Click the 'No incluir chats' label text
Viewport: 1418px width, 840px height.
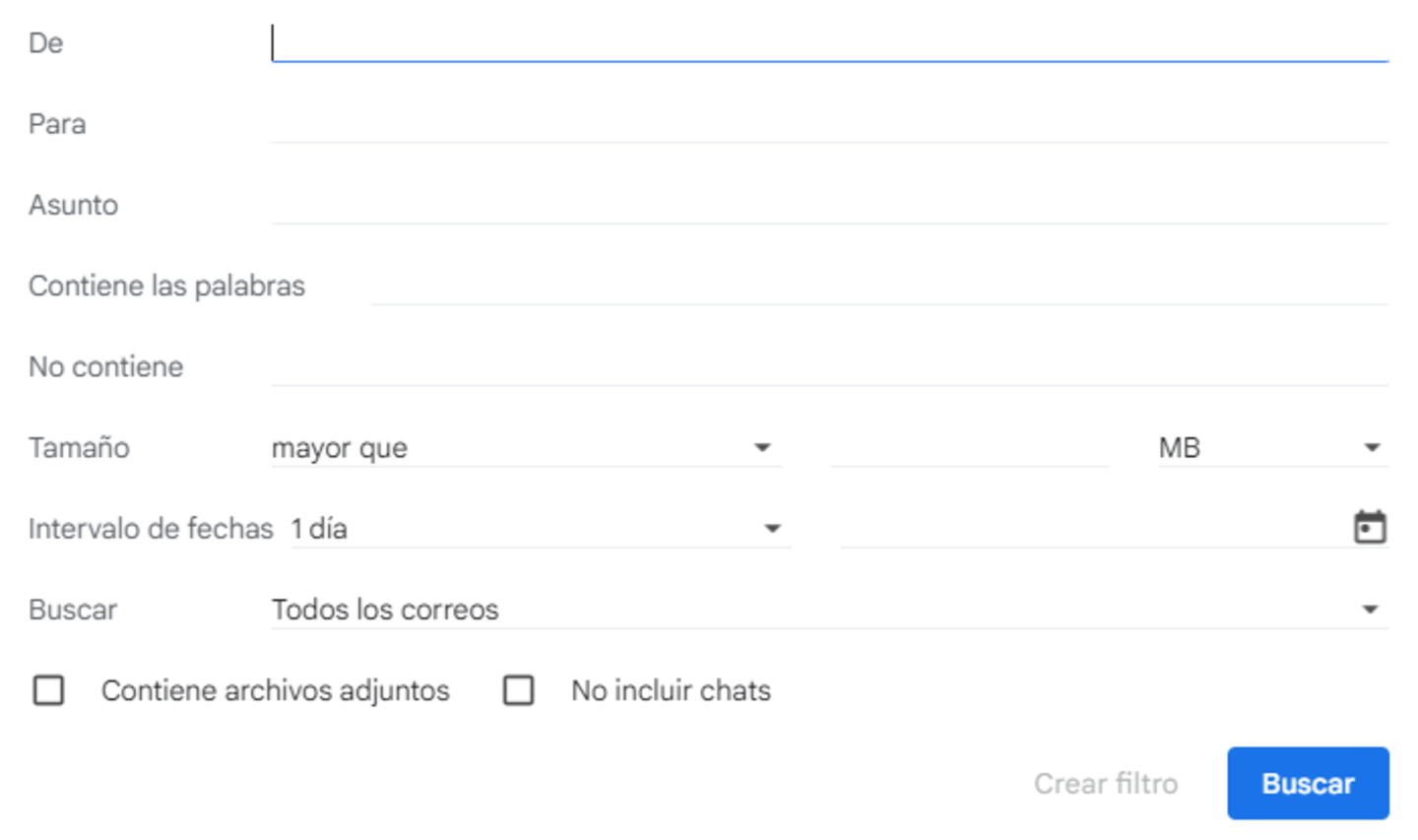coord(671,690)
